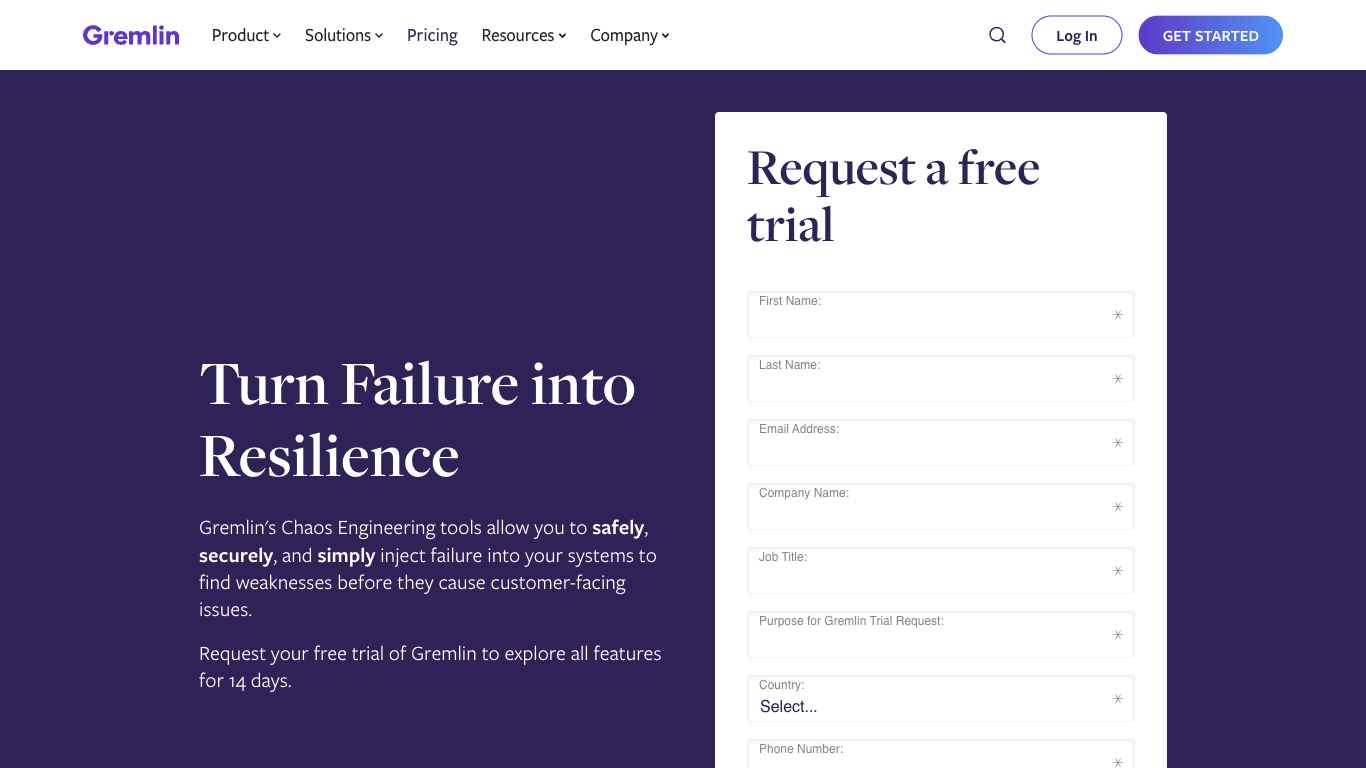The width and height of the screenshot is (1366, 768).
Task: Click the 'Request a free trial' heading
Action: [x=894, y=196]
